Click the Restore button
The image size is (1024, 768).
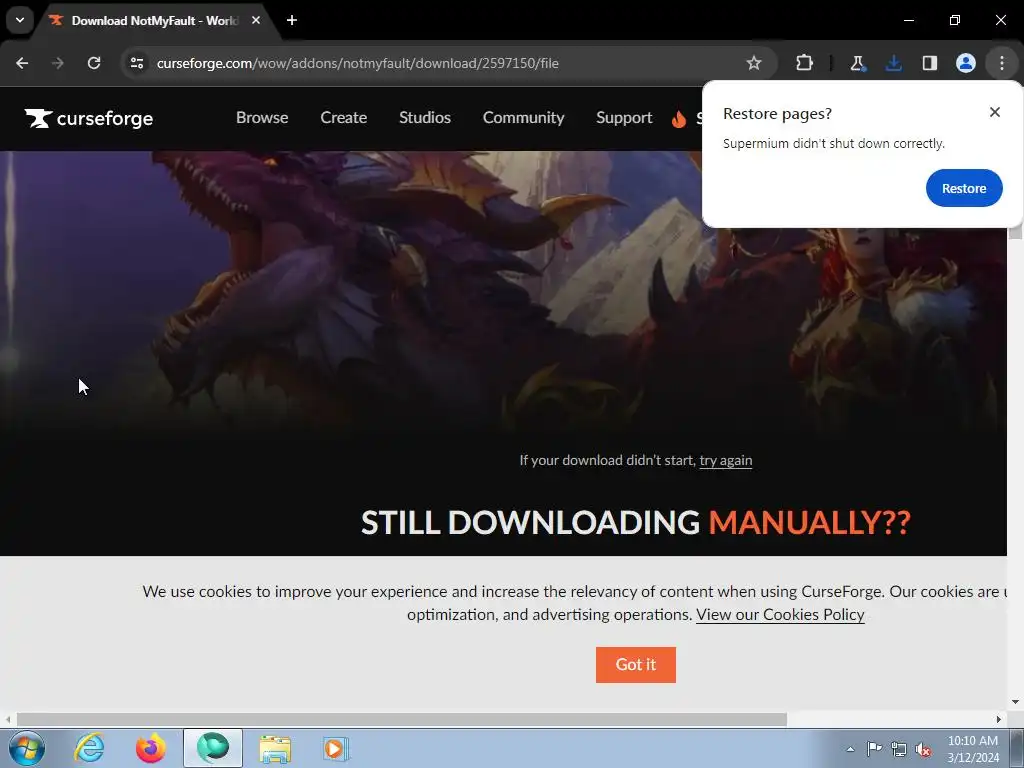click(x=964, y=188)
